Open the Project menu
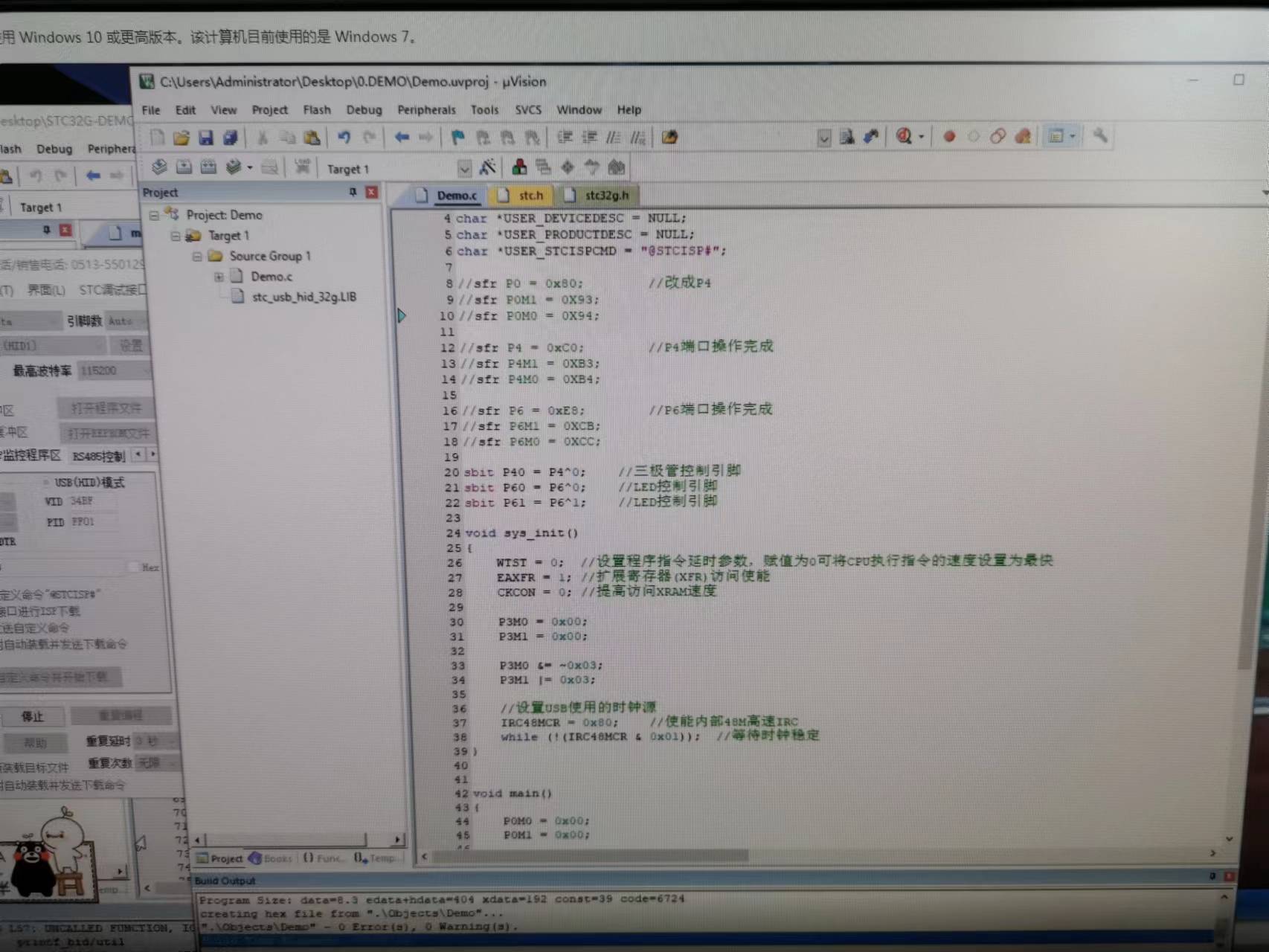Screen dimensions: 1269x952 (270, 110)
